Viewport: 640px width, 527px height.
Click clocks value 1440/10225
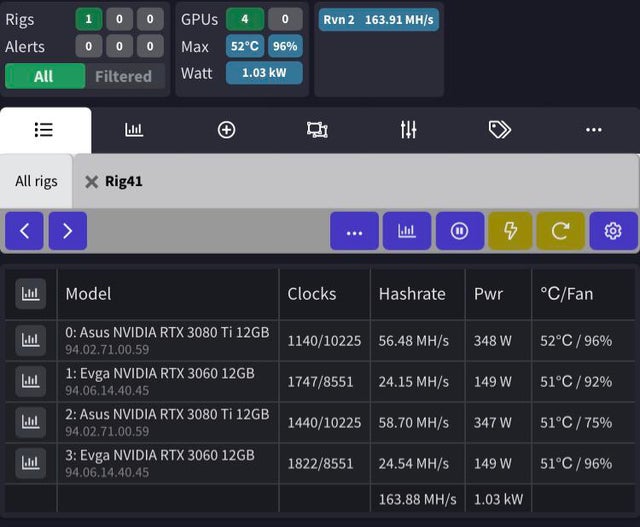[324, 422]
